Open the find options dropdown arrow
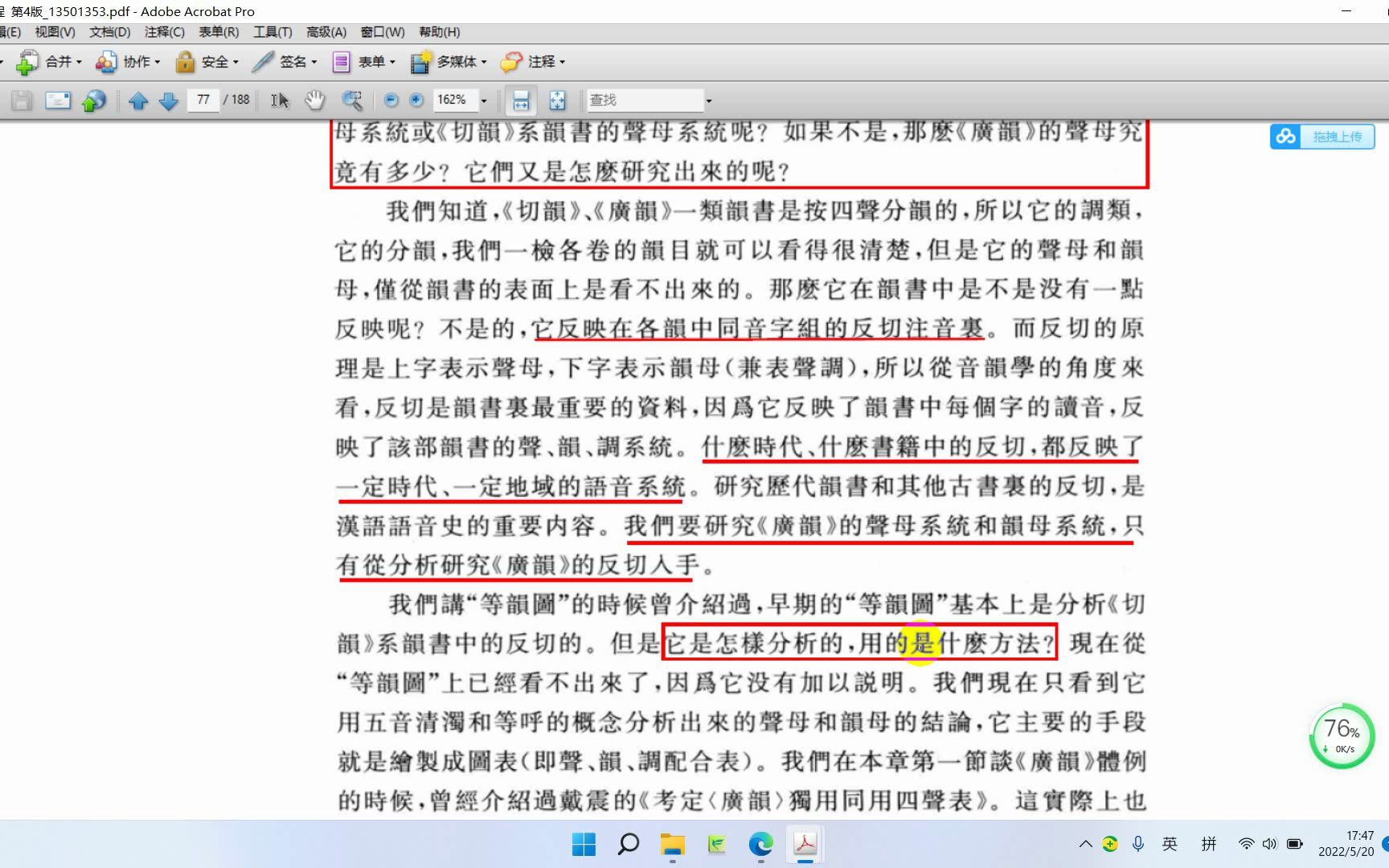The height and width of the screenshot is (868, 1389). 709,100
